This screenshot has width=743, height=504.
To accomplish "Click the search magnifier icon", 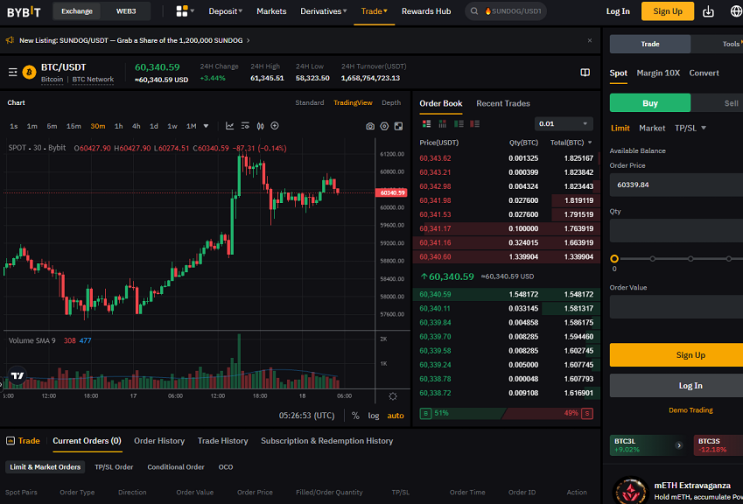I will click(x=474, y=11).
